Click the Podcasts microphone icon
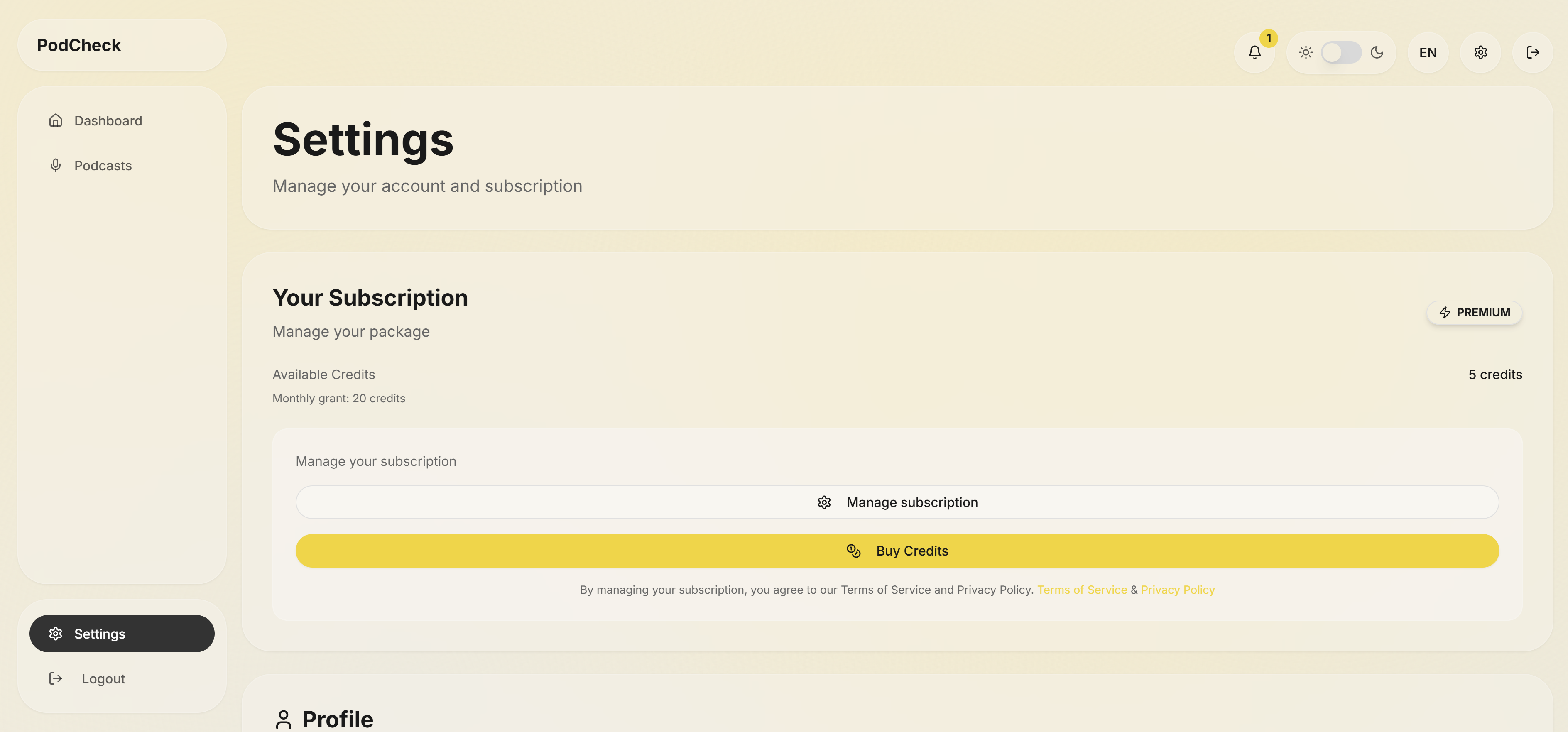The height and width of the screenshot is (732, 1568). point(55,166)
